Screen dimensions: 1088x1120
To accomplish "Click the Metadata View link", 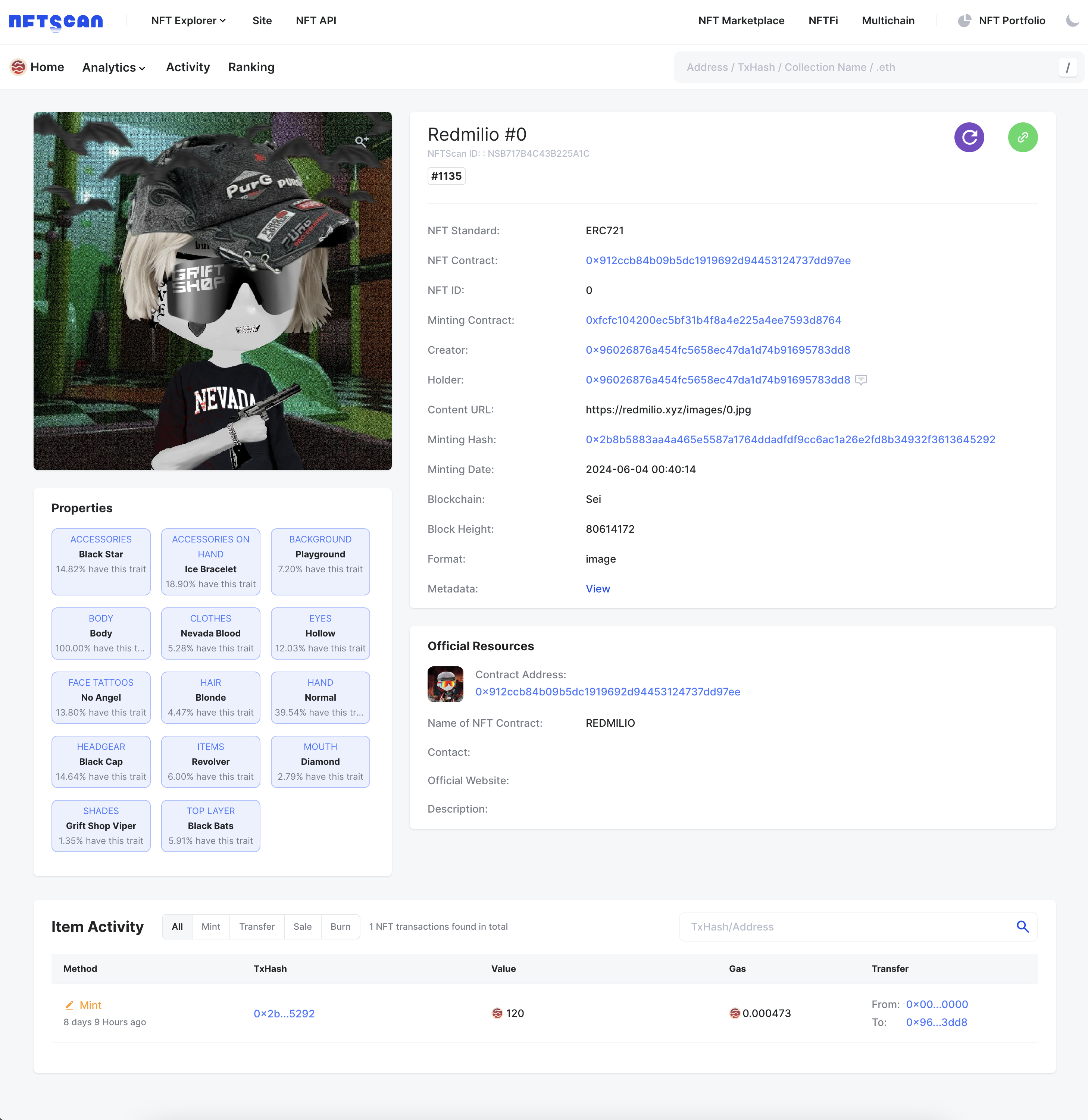I will click(x=597, y=589).
